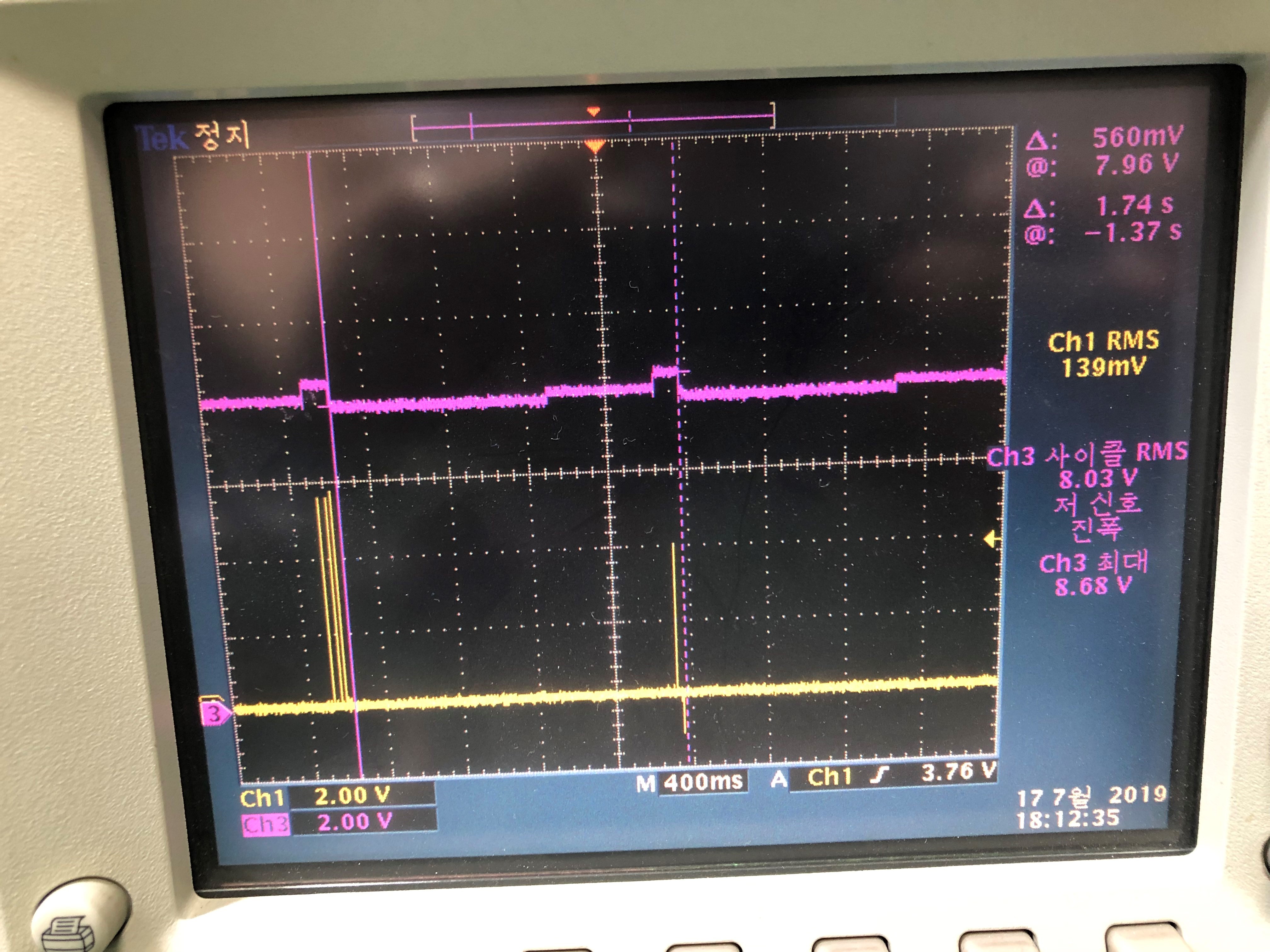This screenshot has height=952, width=1270.
Task: Tap the trigger source Ch1 label
Action: click(x=830, y=777)
